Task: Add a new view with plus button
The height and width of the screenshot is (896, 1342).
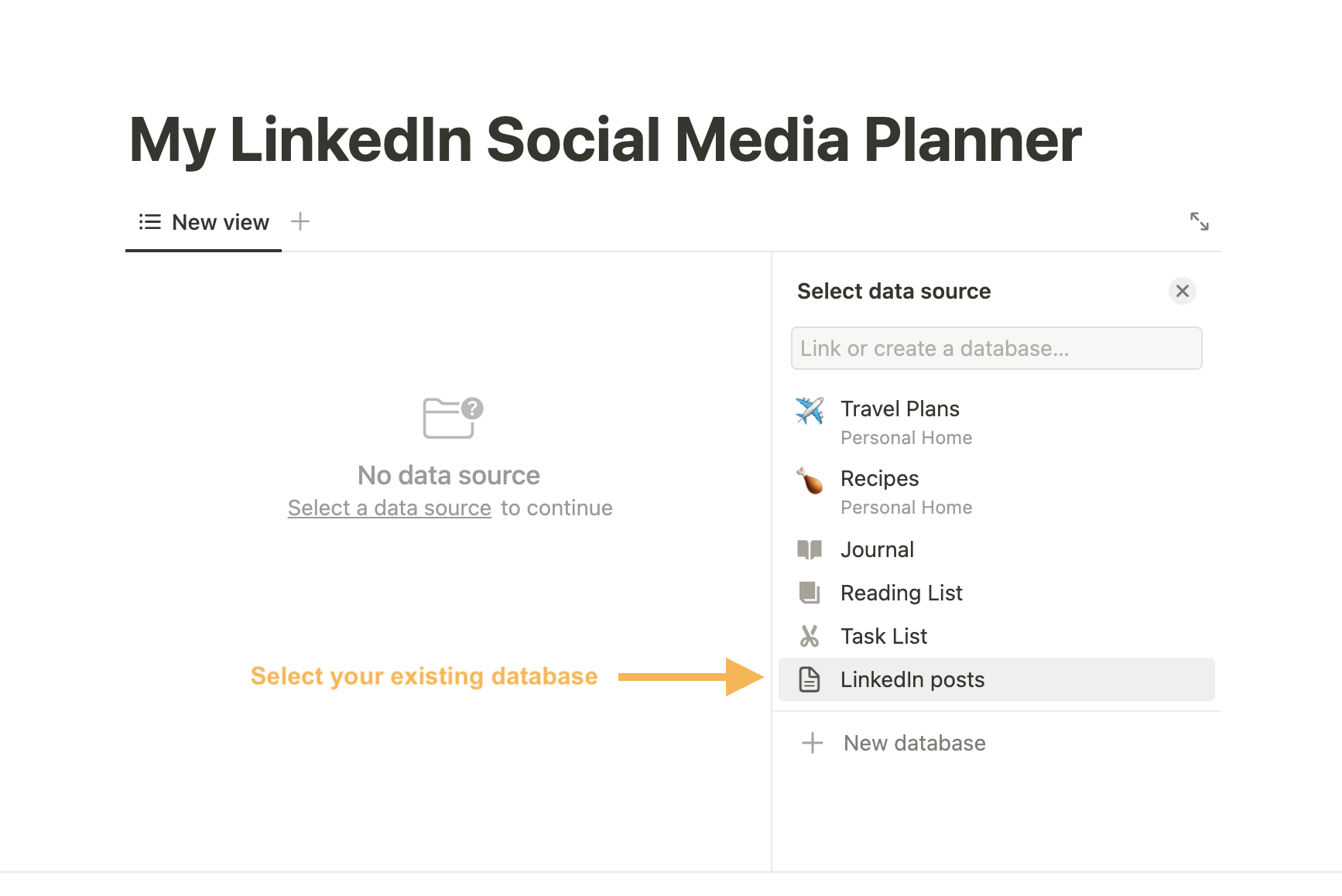Action: (x=300, y=222)
